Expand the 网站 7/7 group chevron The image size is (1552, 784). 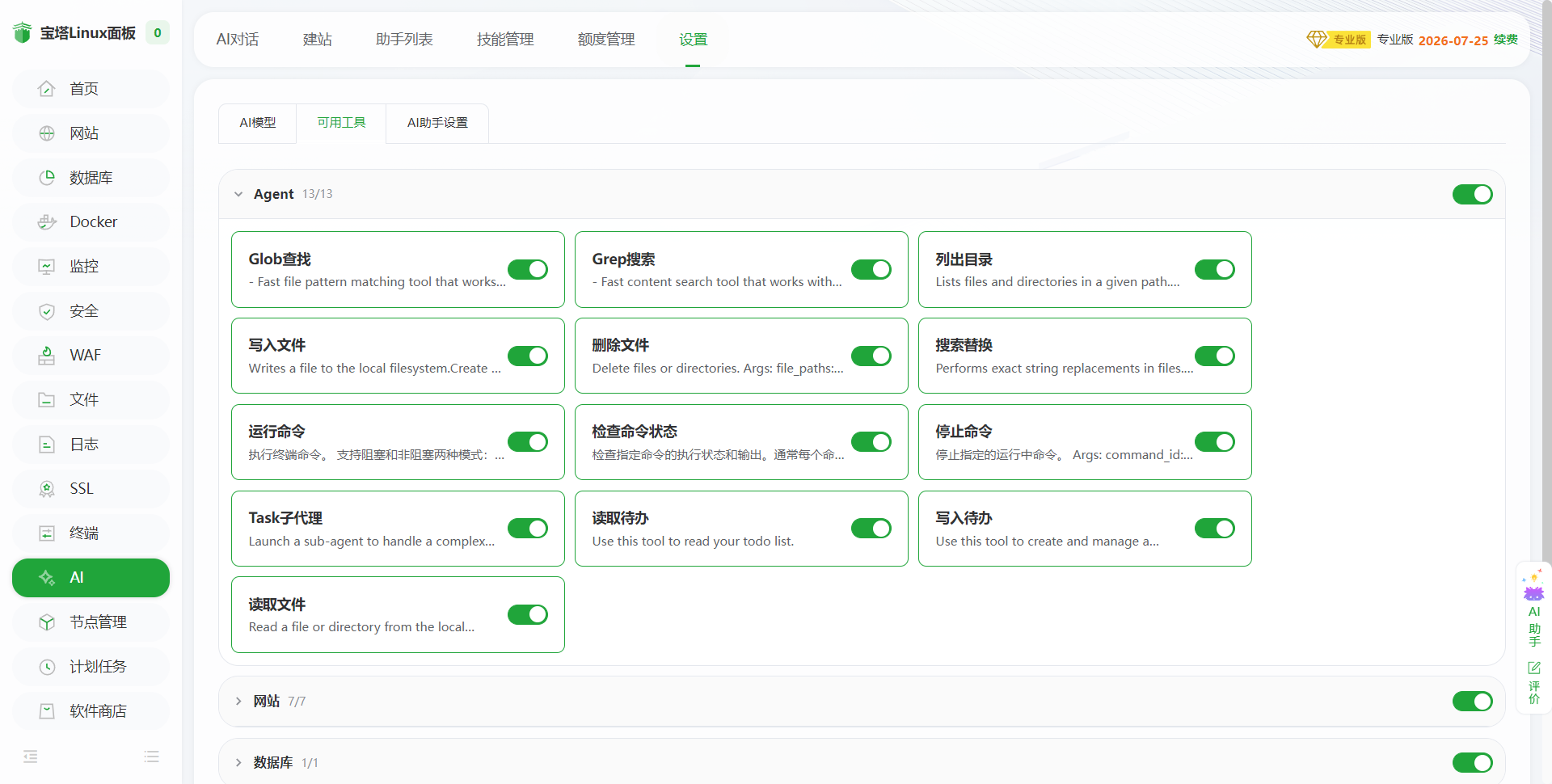(x=238, y=701)
